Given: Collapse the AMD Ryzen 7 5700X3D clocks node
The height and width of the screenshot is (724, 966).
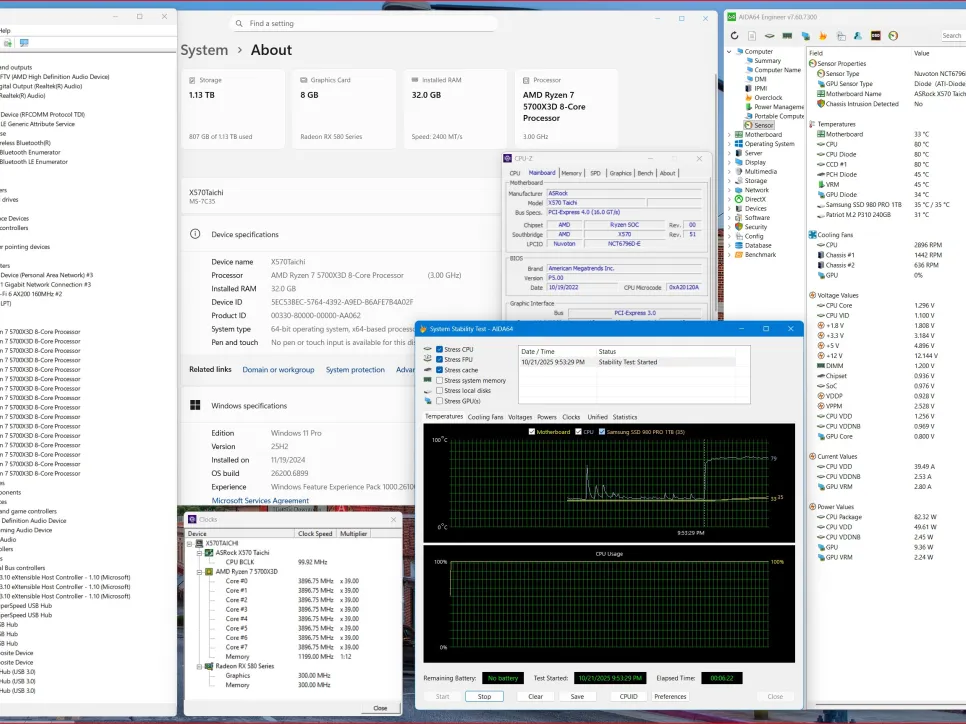Looking at the screenshot, I should coord(198,572).
